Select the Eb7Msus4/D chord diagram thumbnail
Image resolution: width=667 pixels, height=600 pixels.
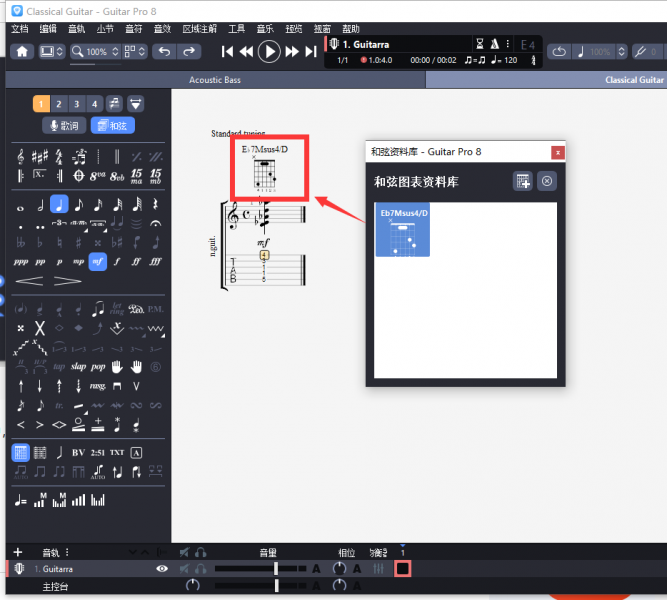[402, 230]
